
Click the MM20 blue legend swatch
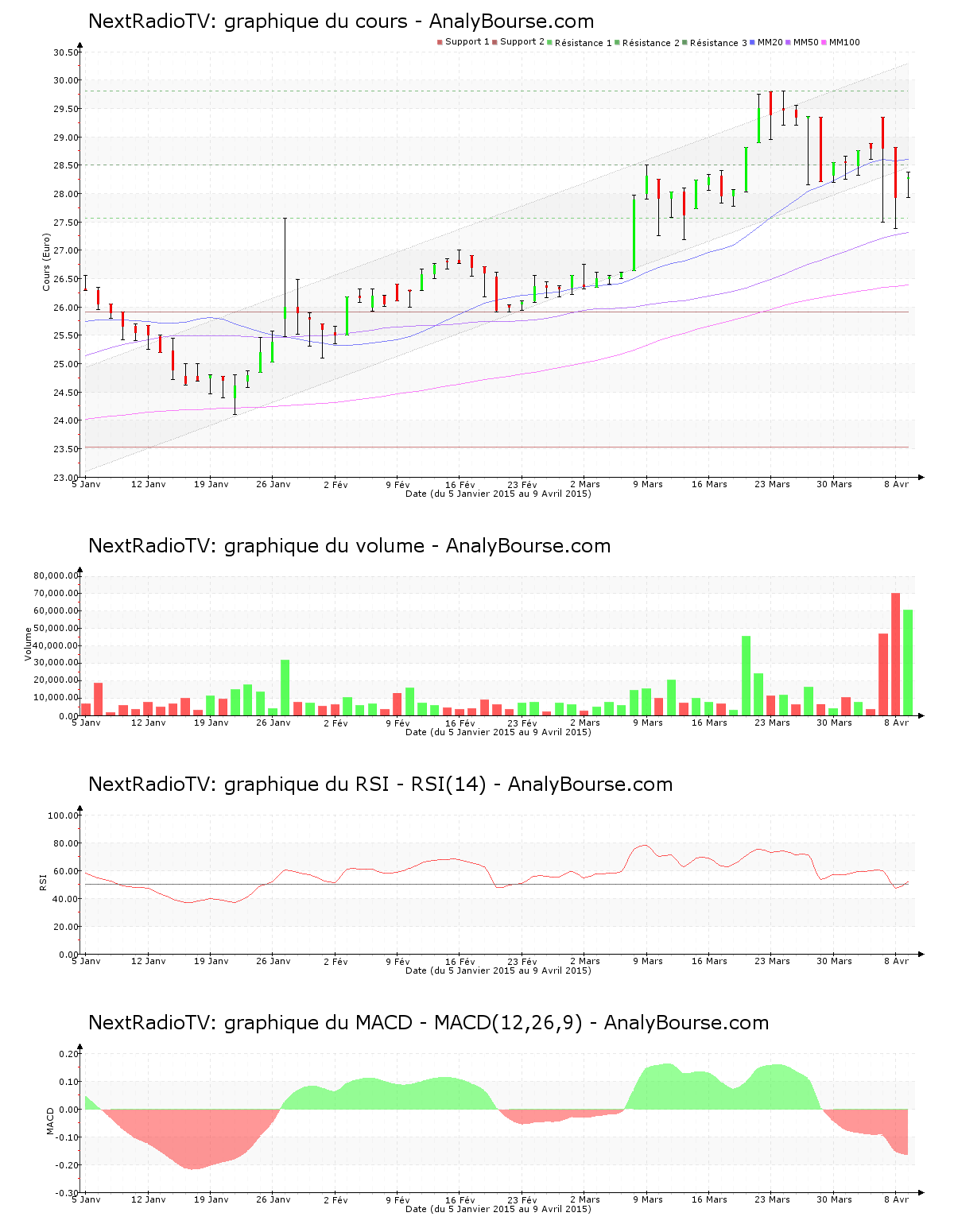pyautogui.click(x=753, y=42)
